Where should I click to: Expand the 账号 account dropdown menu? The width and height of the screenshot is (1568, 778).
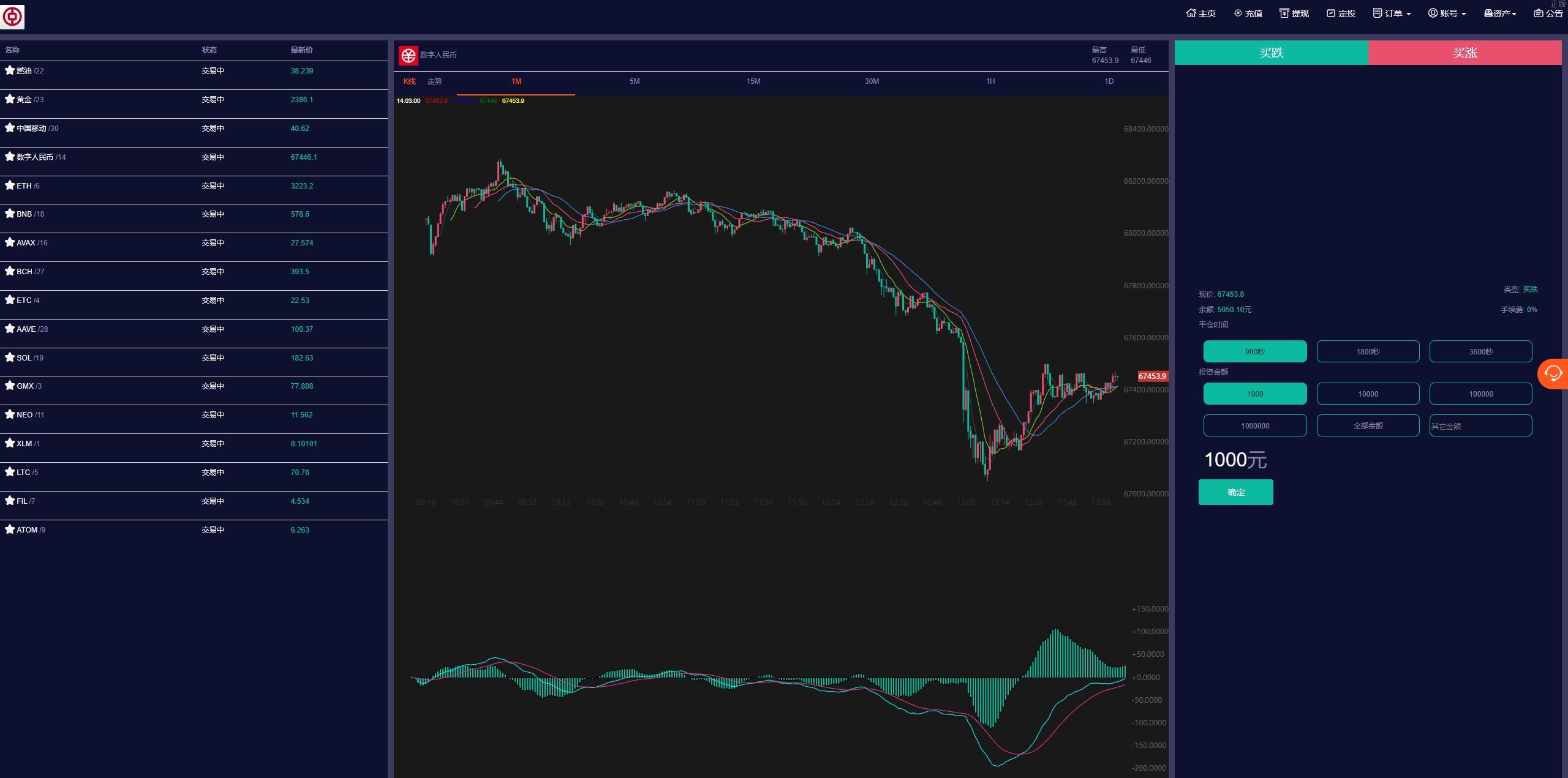[x=1447, y=13]
